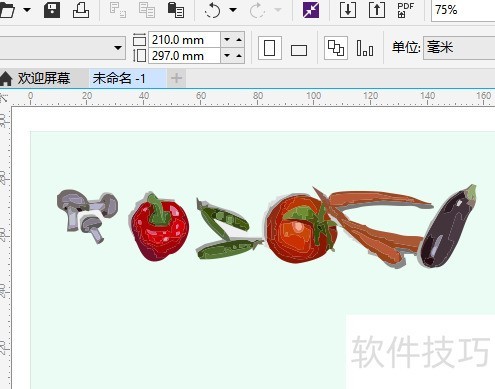Increase page width with up stepper
This screenshot has width=495, height=389.
coord(239,40)
